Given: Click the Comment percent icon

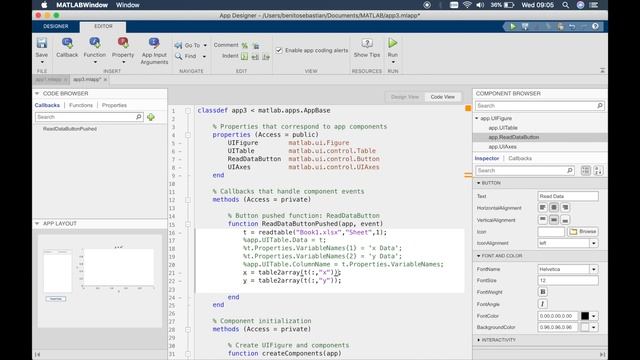Looking at the screenshot, I should (244, 45).
